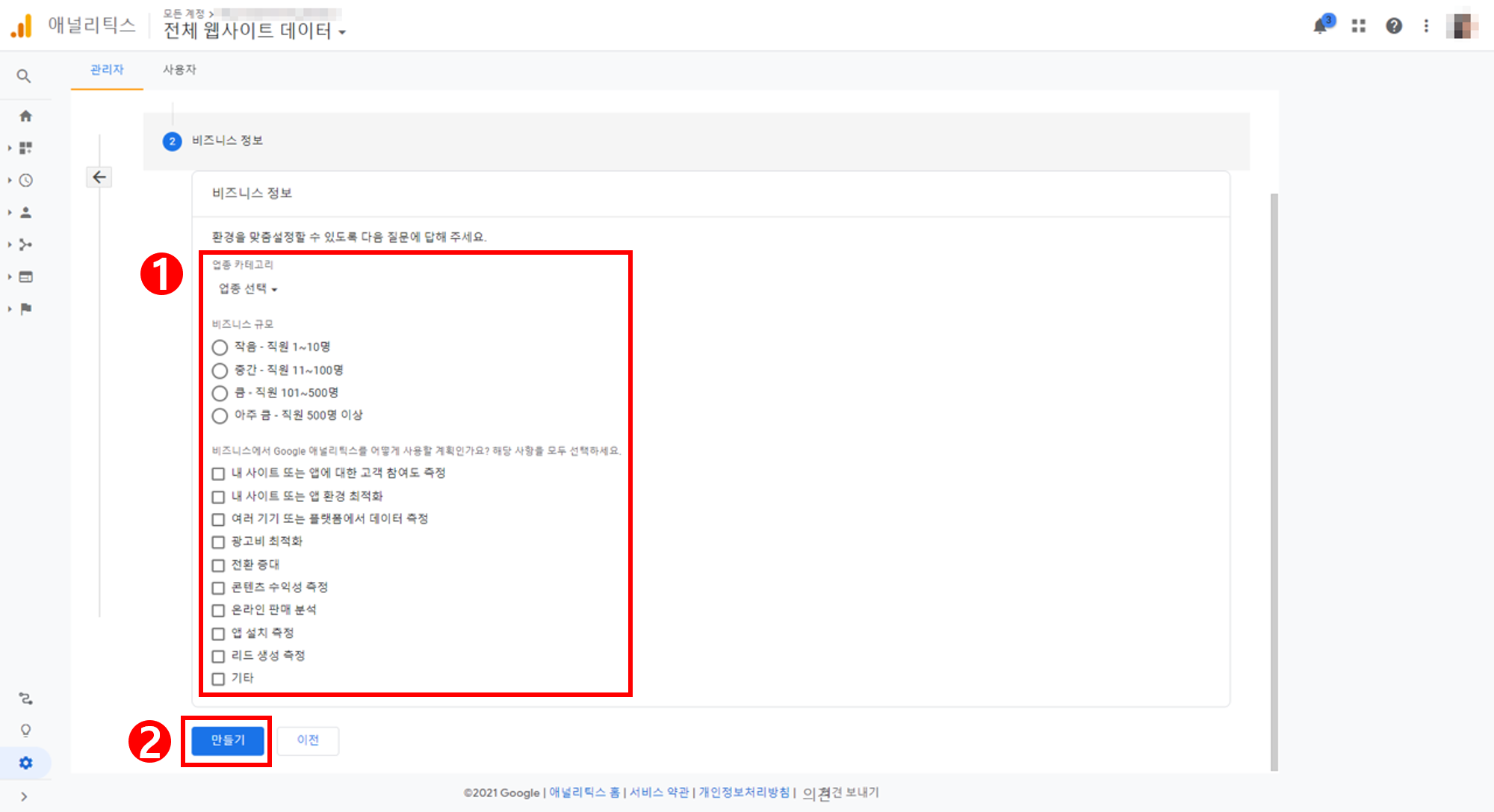Open the '업종 선택' dropdown
Image resolution: width=1494 pixels, height=812 pixels.
248,289
